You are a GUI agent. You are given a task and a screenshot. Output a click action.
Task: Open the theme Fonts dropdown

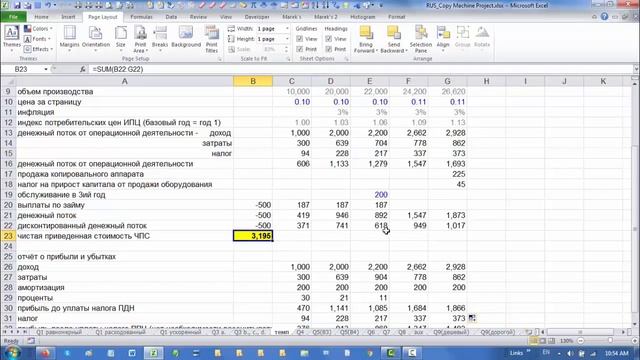[38, 39]
